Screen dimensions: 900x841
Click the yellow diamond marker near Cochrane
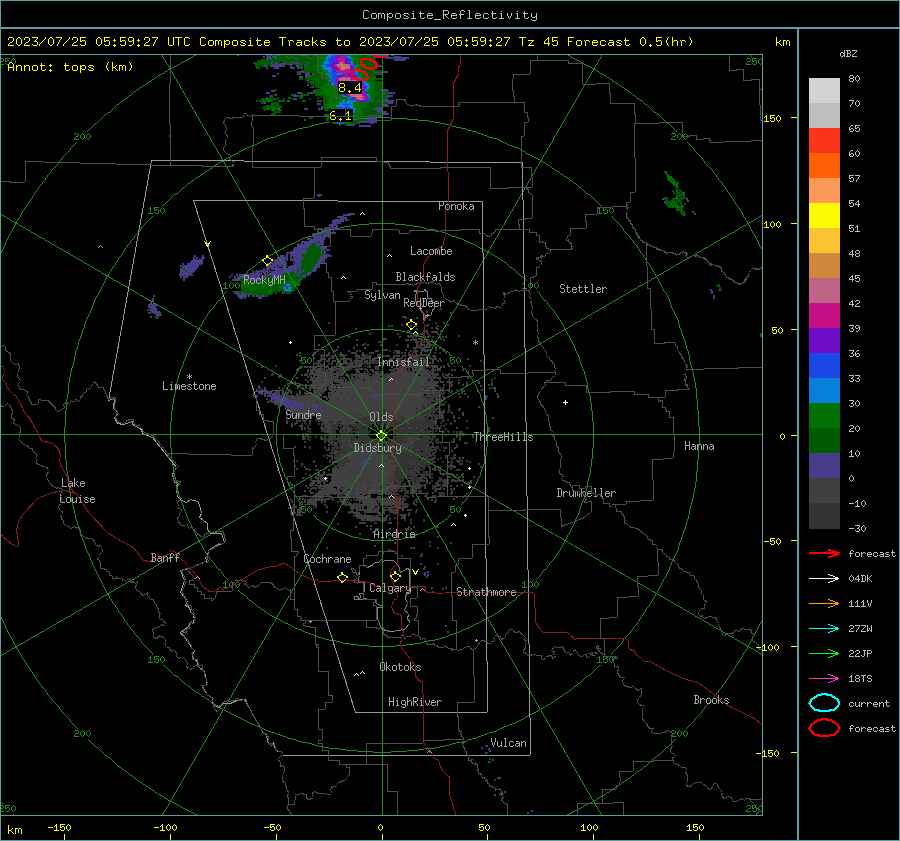[343, 577]
